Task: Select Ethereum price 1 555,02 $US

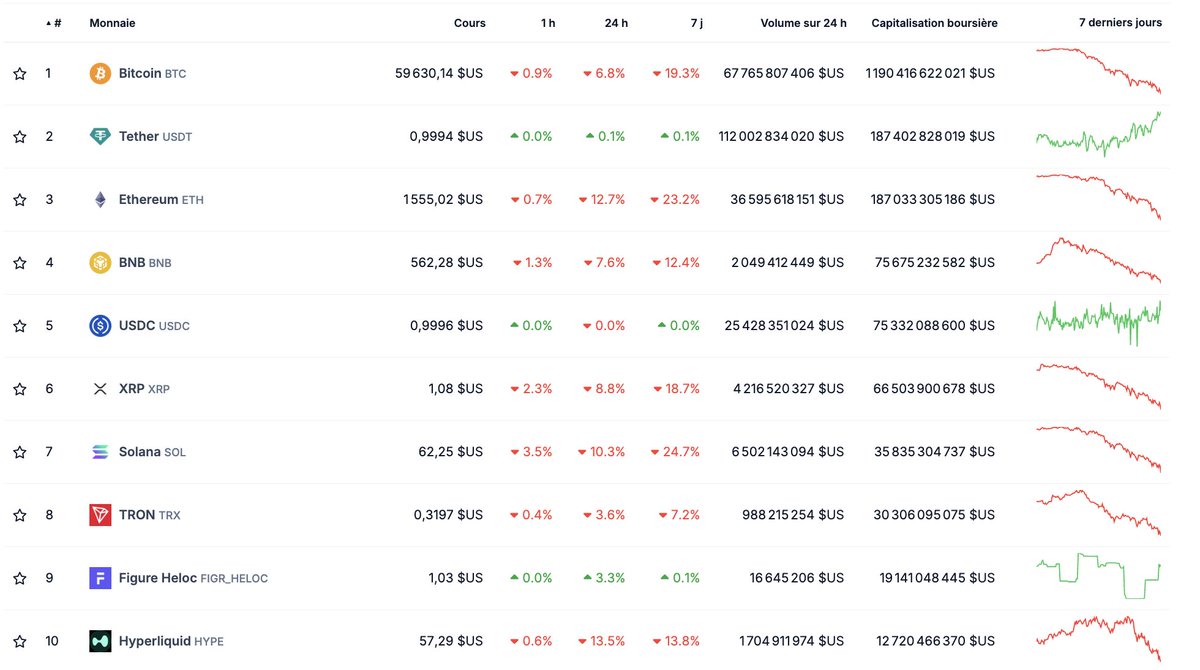Action: pyautogui.click(x=443, y=200)
